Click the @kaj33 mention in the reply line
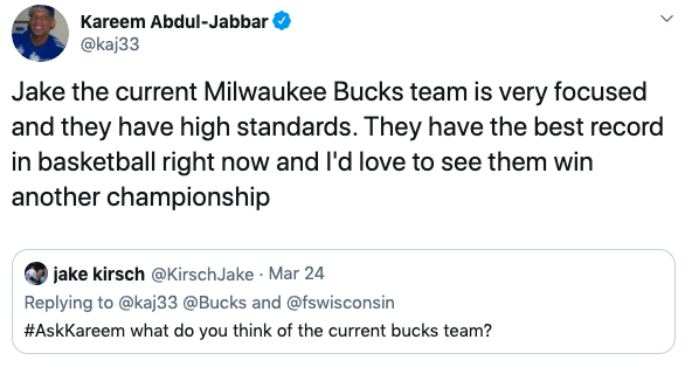 [x=148, y=303]
